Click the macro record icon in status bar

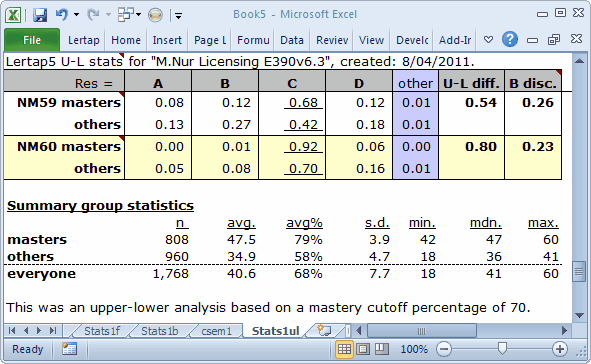pyautogui.click(x=69, y=349)
